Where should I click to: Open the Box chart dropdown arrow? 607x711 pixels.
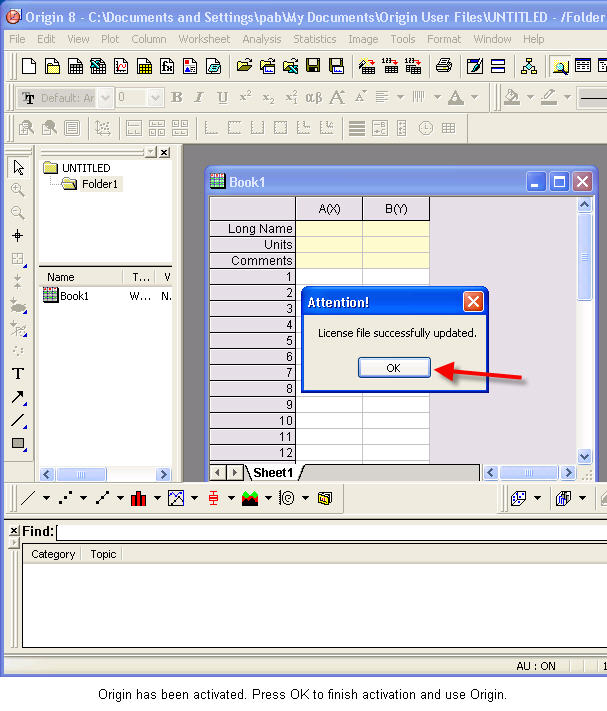[x=231, y=498]
